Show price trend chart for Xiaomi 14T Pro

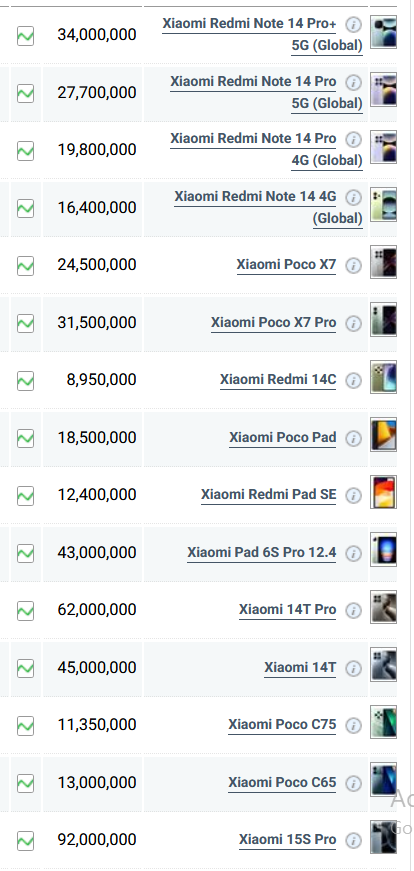(25, 610)
